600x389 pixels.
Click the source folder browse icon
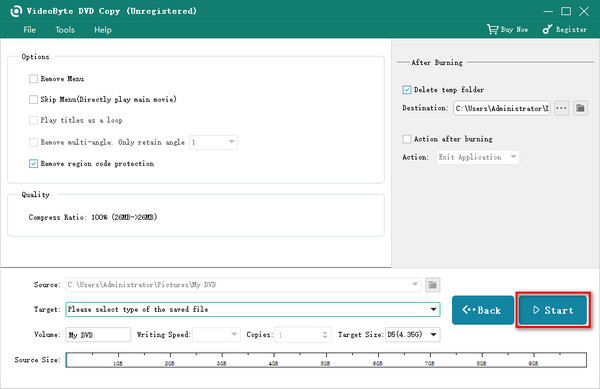click(x=432, y=285)
